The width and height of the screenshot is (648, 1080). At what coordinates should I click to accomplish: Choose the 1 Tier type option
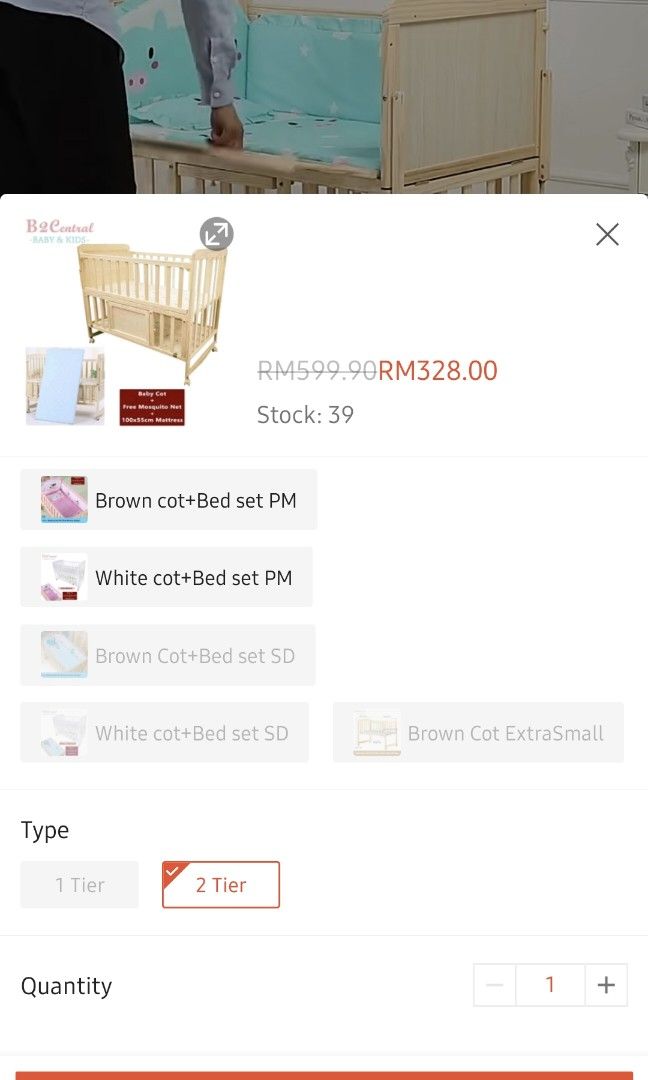coord(79,884)
